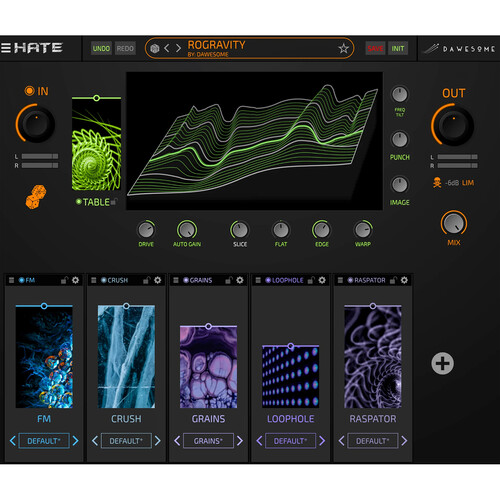Favorite the ROGRAVITY preset with star
The image size is (500, 500).
pyautogui.click(x=344, y=49)
